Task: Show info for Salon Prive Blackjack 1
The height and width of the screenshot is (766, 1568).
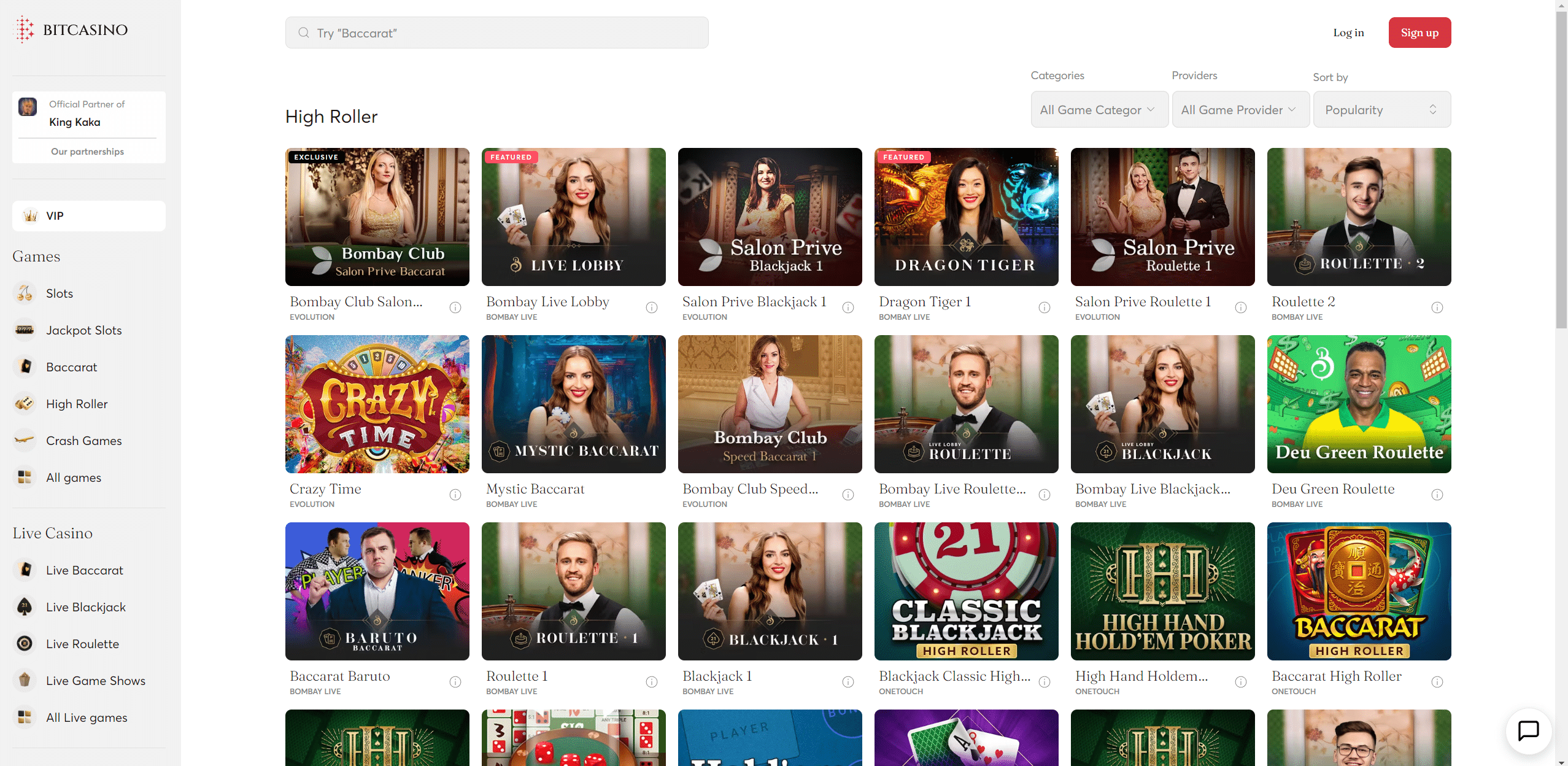Action: [848, 308]
